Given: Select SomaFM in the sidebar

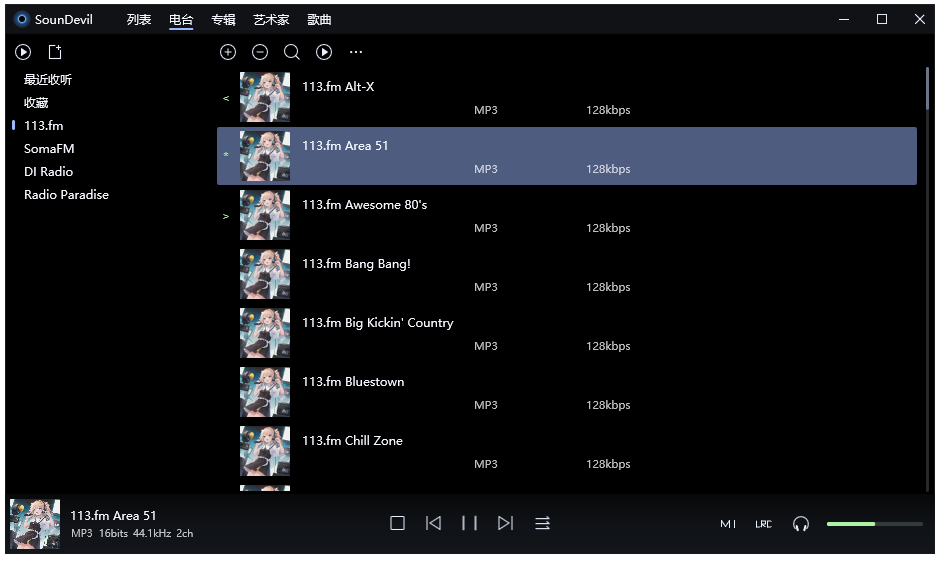Looking at the screenshot, I should click(49, 149).
